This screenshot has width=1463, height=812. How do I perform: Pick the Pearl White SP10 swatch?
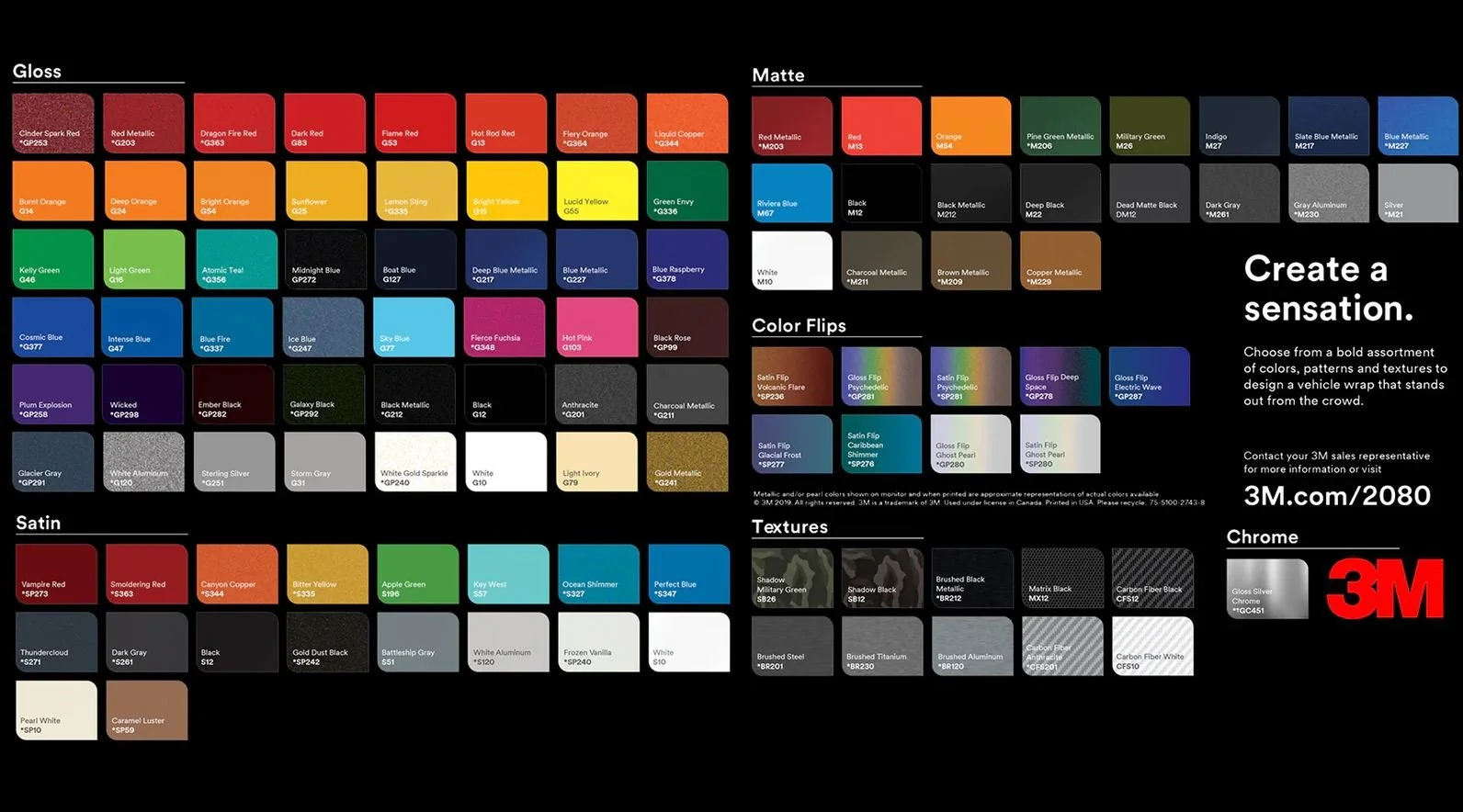click(56, 710)
